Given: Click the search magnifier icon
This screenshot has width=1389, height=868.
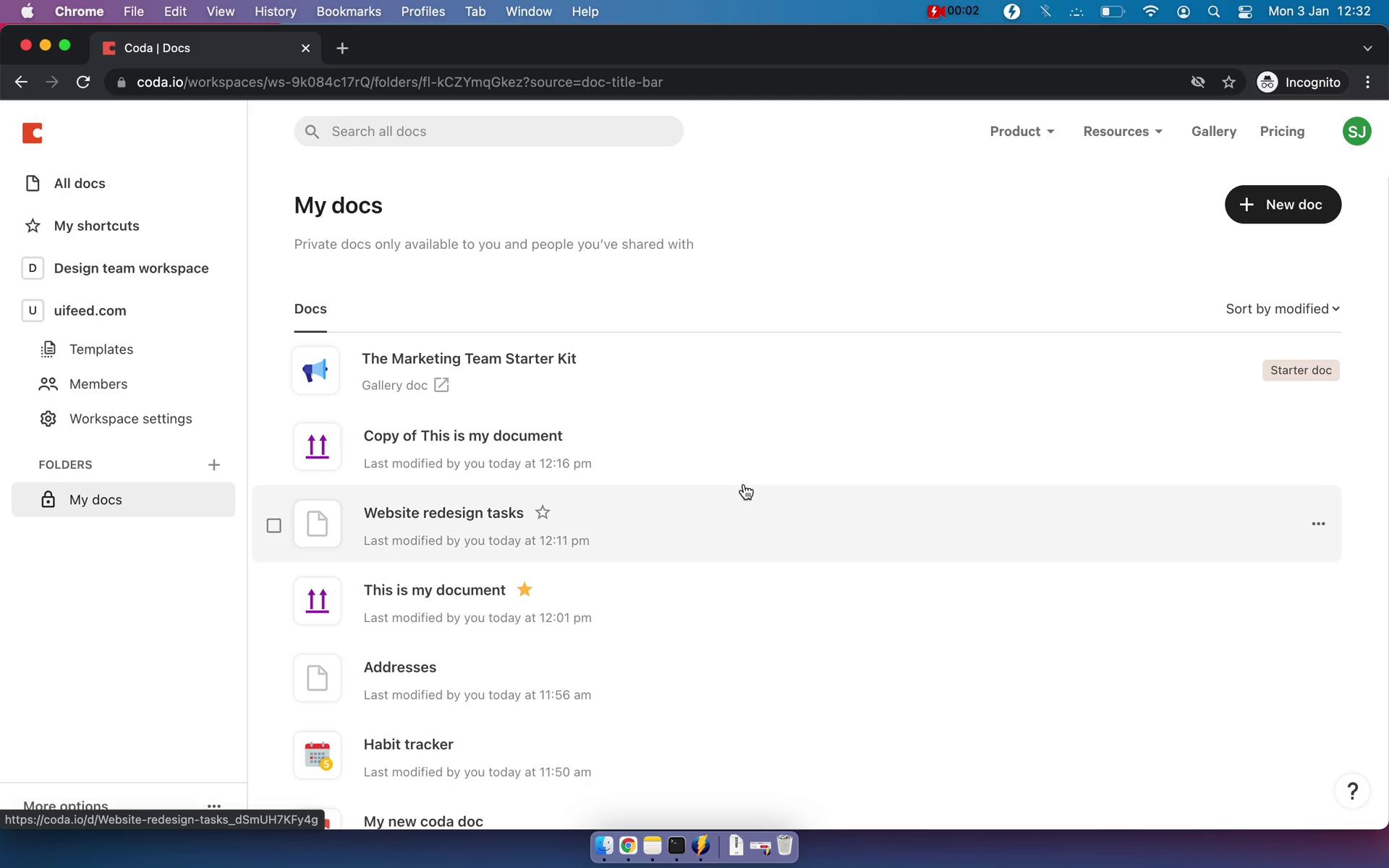Looking at the screenshot, I should point(312,132).
